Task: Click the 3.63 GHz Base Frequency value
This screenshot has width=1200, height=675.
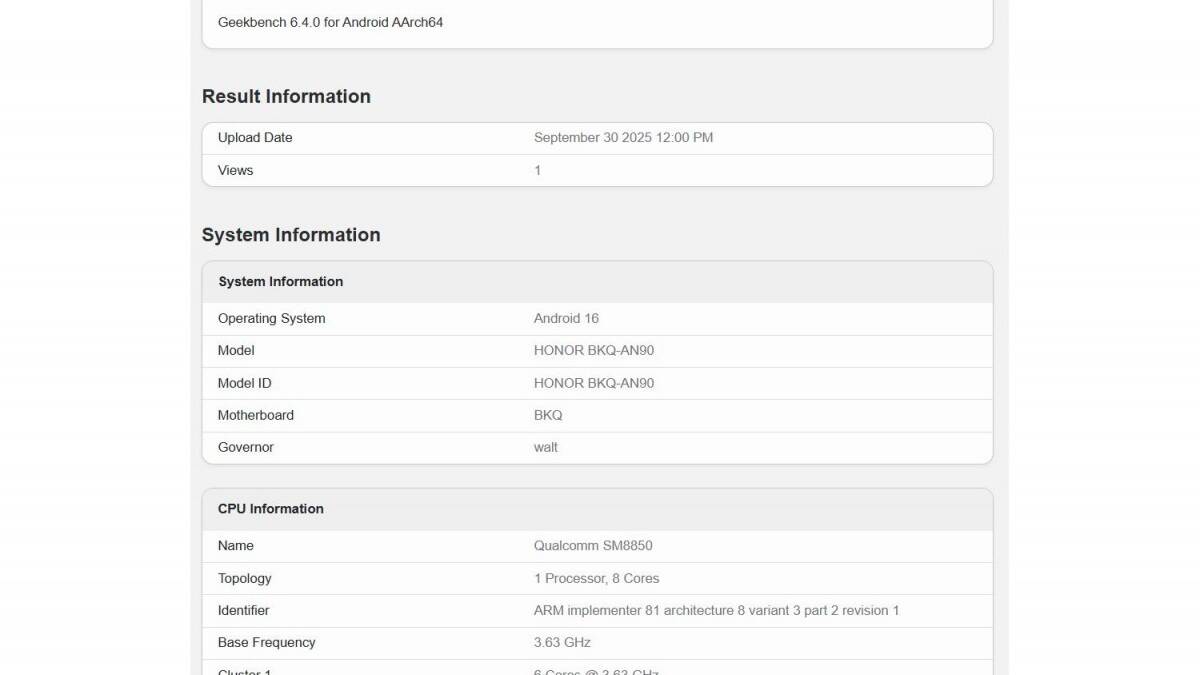Action: 562,642
